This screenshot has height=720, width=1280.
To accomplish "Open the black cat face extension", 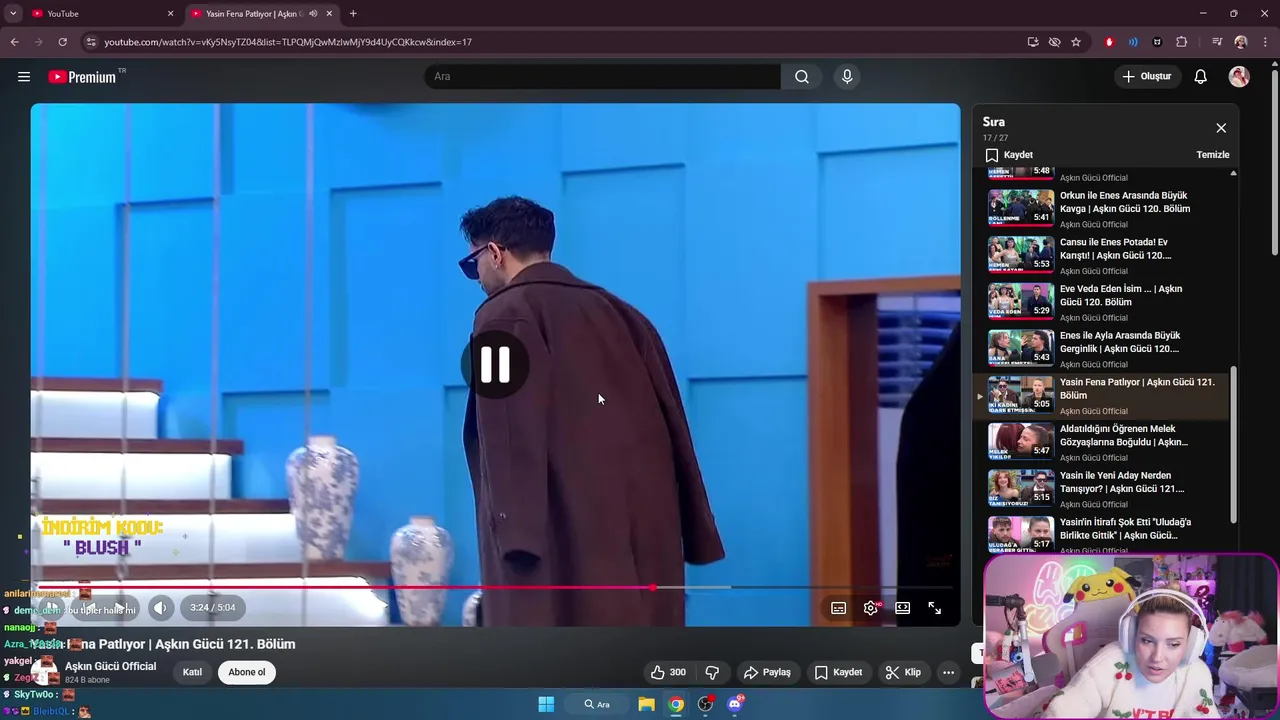I will (x=1157, y=42).
